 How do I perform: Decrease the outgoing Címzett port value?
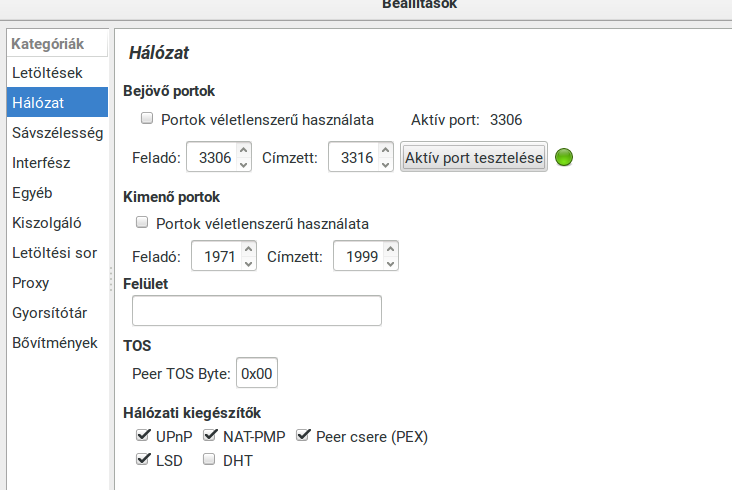[390, 263]
